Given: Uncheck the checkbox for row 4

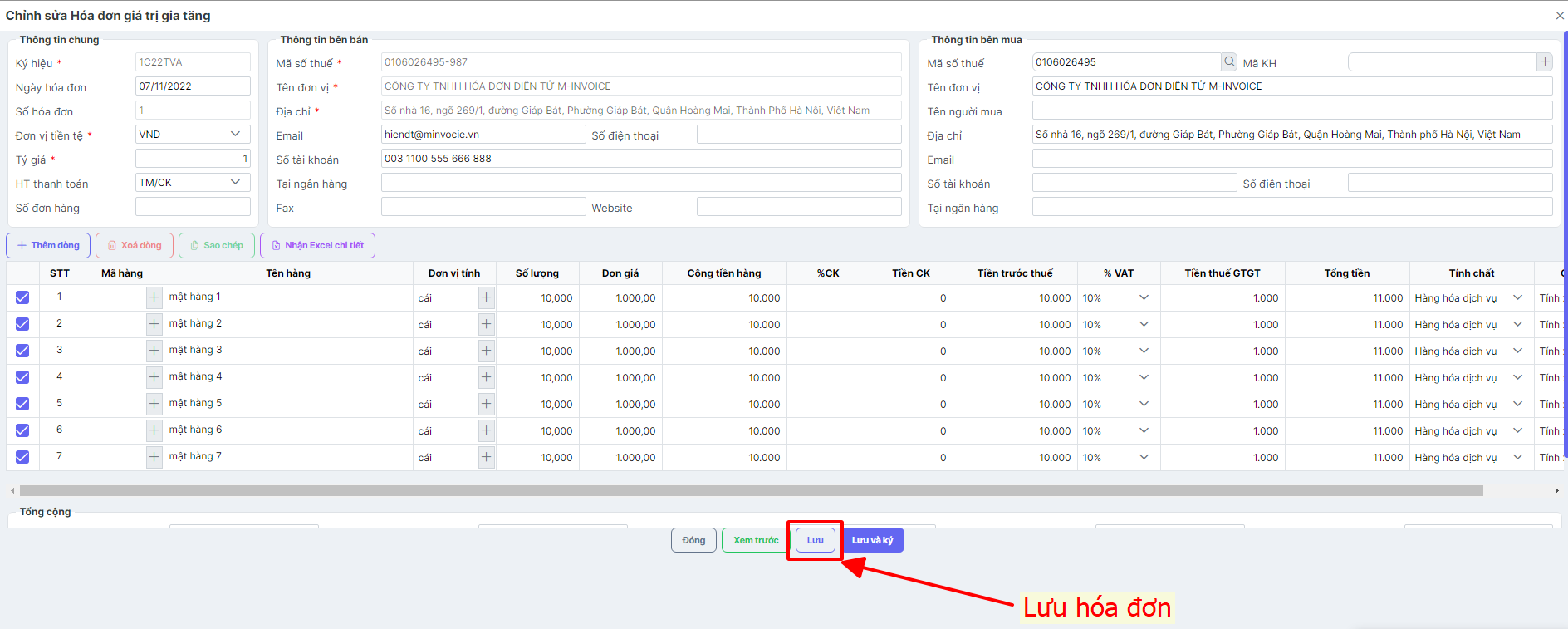Looking at the screenshot, I should (22, 377).
